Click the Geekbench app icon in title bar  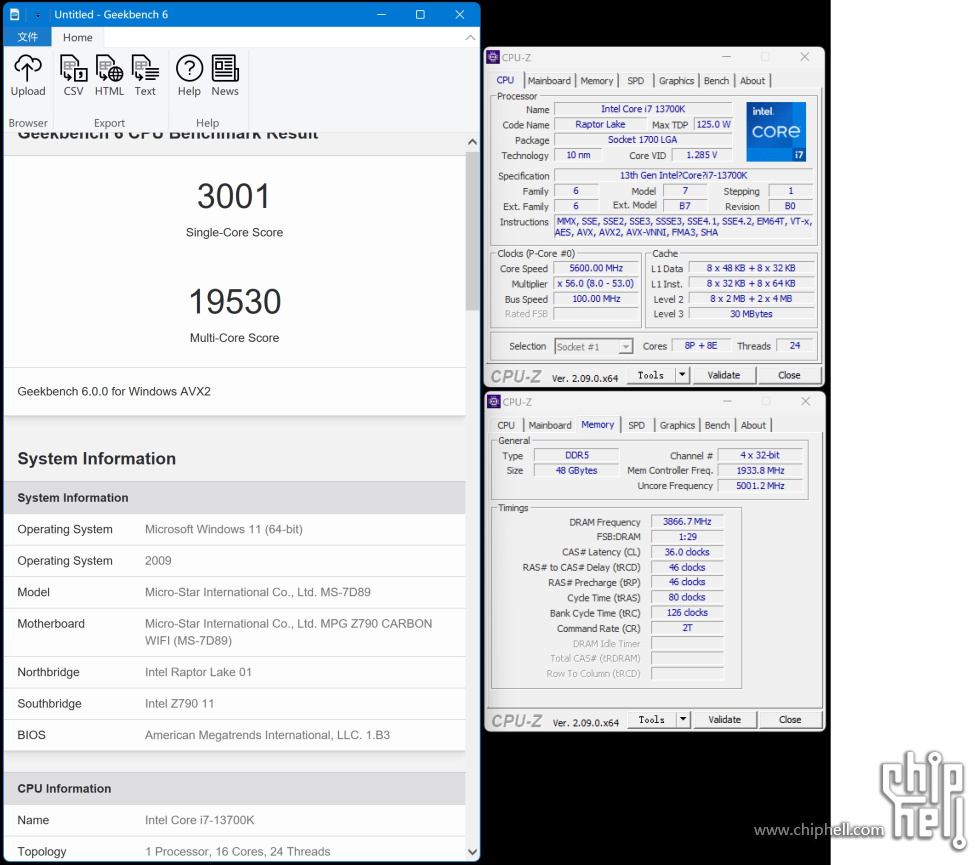click(x=14, y=14)
